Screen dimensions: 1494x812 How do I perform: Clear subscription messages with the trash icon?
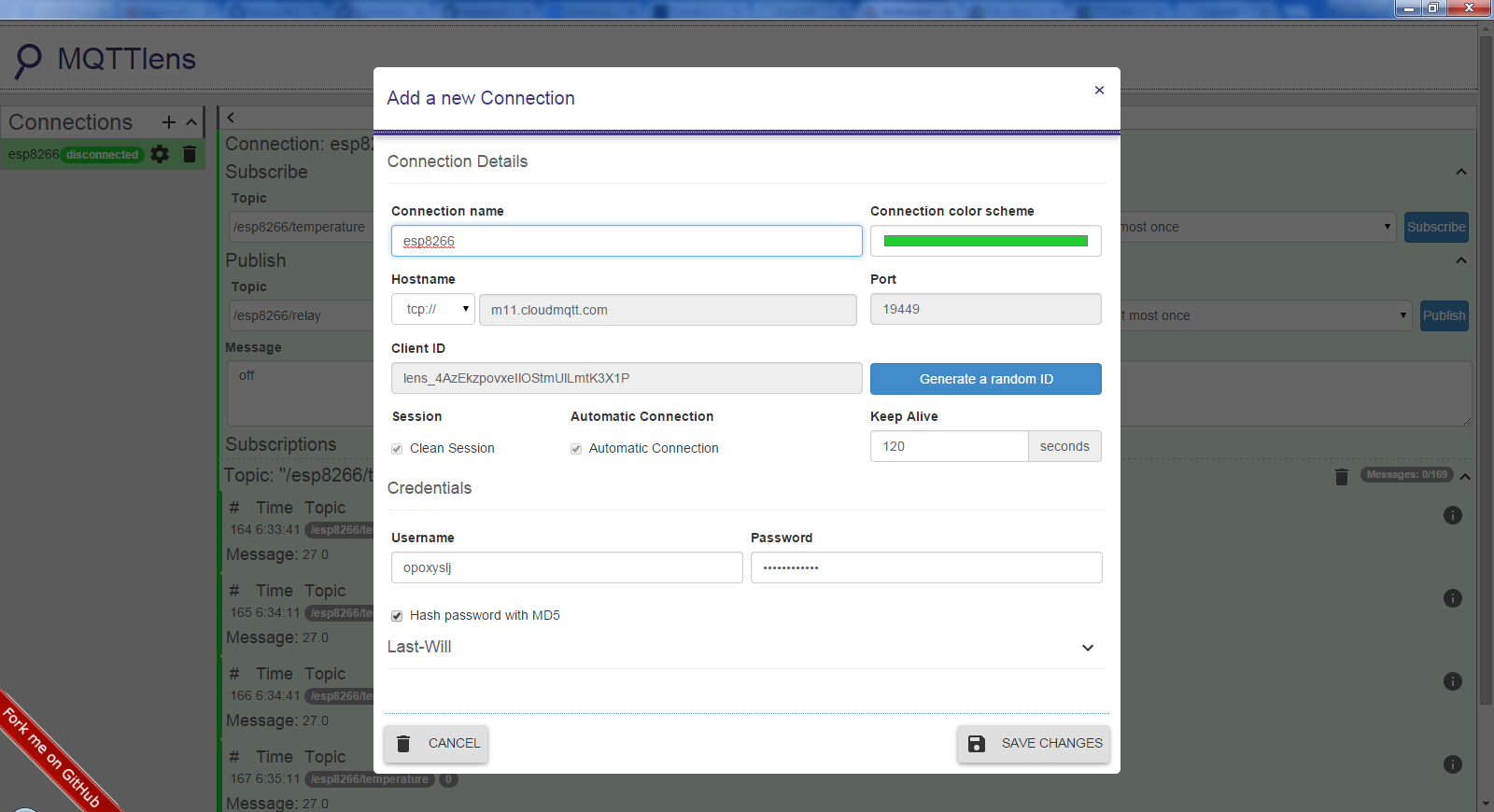pos(1342,477)
